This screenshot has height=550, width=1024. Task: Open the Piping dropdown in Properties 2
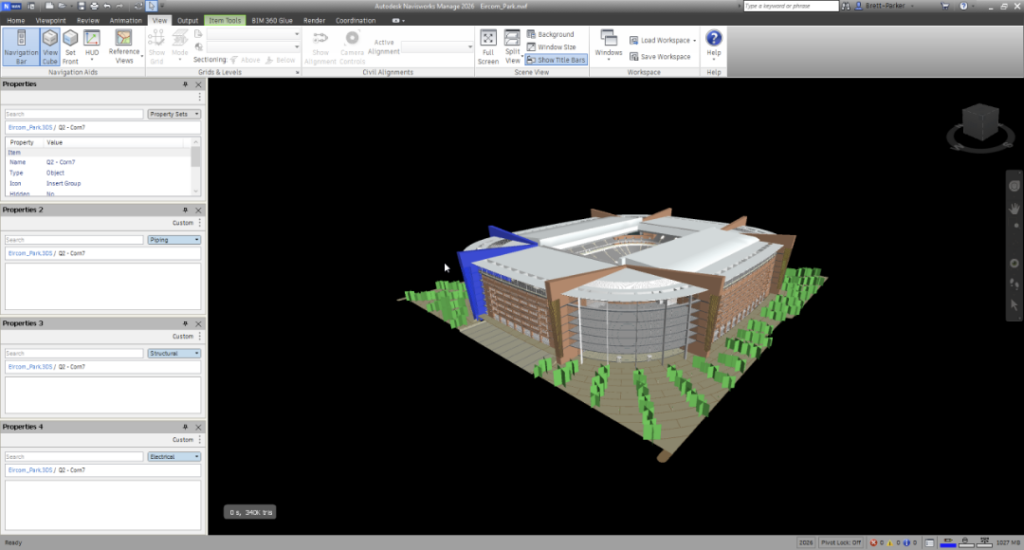coord(174,240)
